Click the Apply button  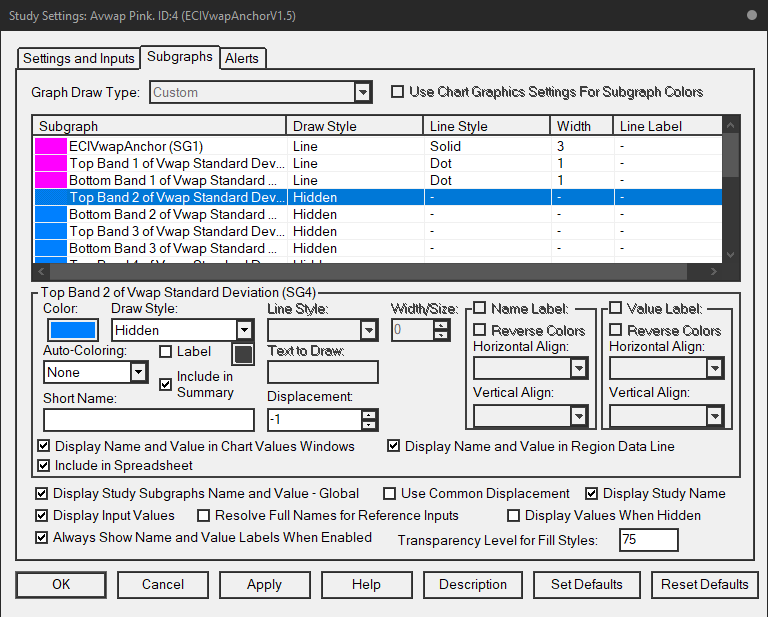point(264,585)
